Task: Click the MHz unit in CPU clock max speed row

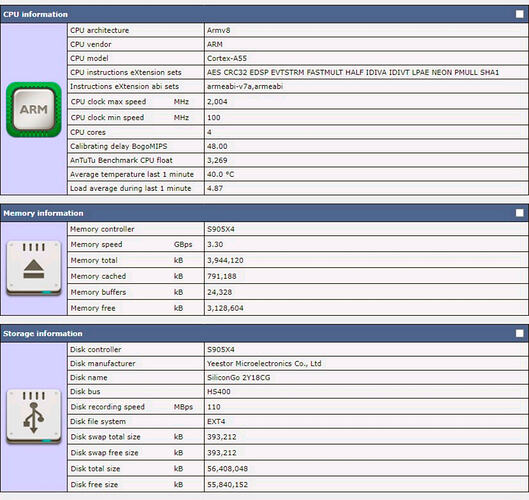Action: 181,102
